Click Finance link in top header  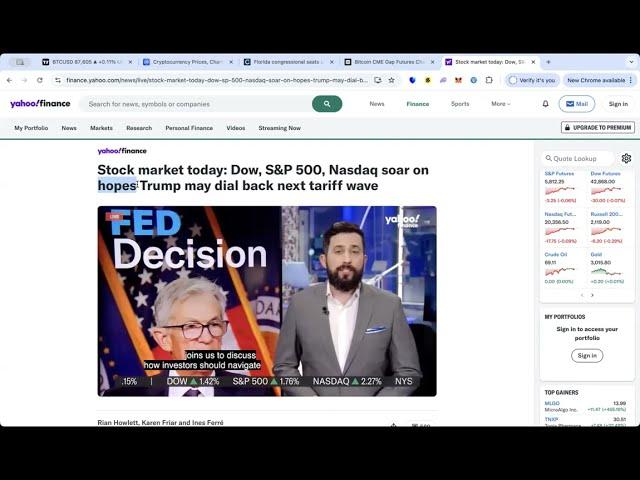click(418, 104)
